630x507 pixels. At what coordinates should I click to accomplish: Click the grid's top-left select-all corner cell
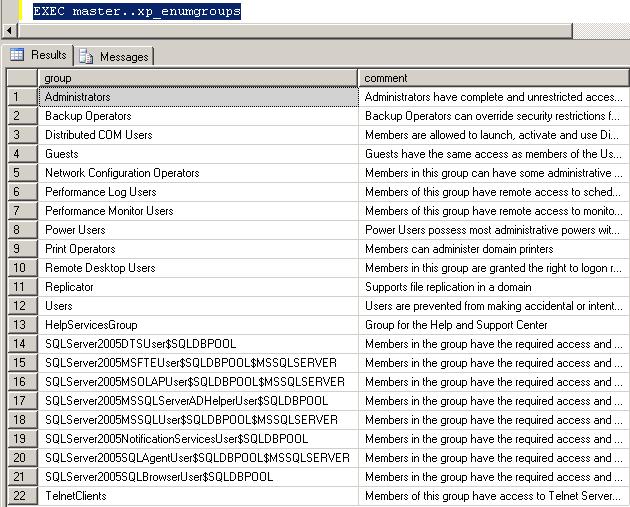tap(21, 78)
